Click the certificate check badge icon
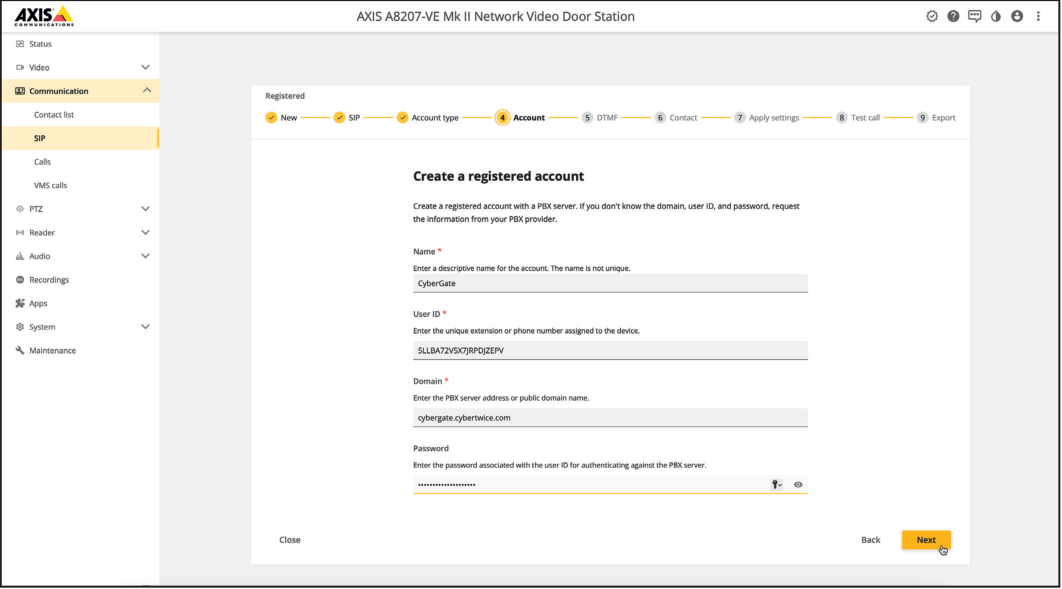Screen dimensions: 1062x589 tap(931, 16)
